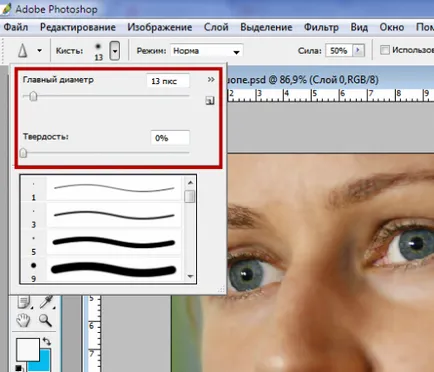Click the Главный диаметр value field

tap(168, 81)
